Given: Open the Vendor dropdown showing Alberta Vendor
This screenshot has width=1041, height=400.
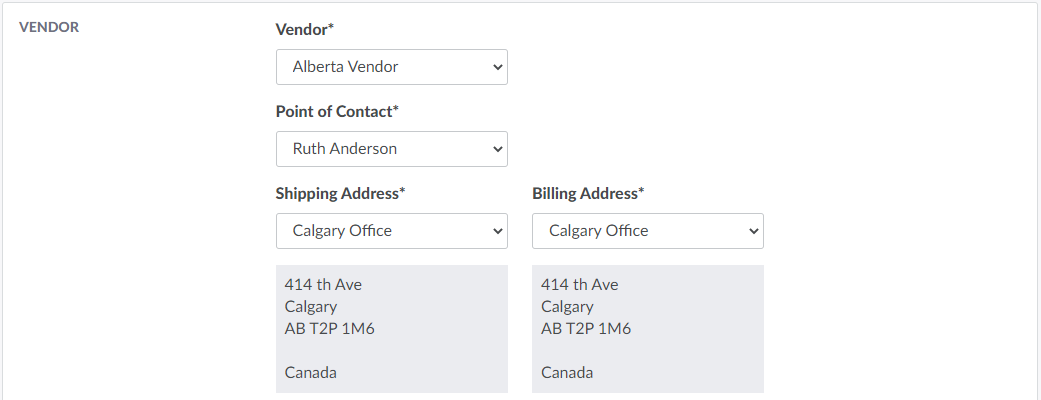Looking at the screenshot, I should [391, 67].
